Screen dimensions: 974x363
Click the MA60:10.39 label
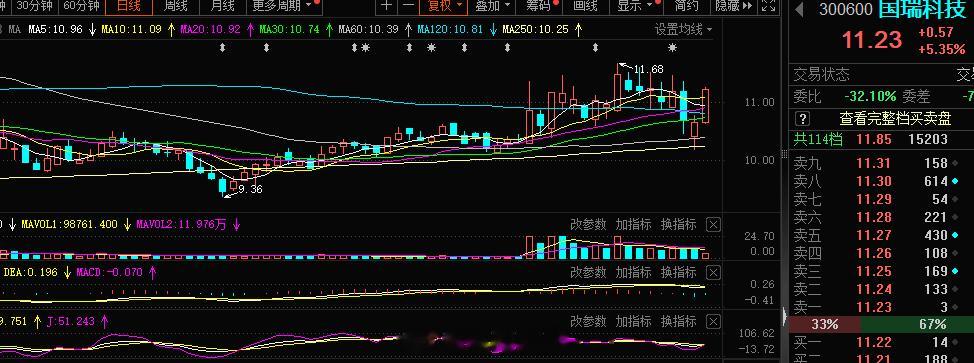(368, 29)
